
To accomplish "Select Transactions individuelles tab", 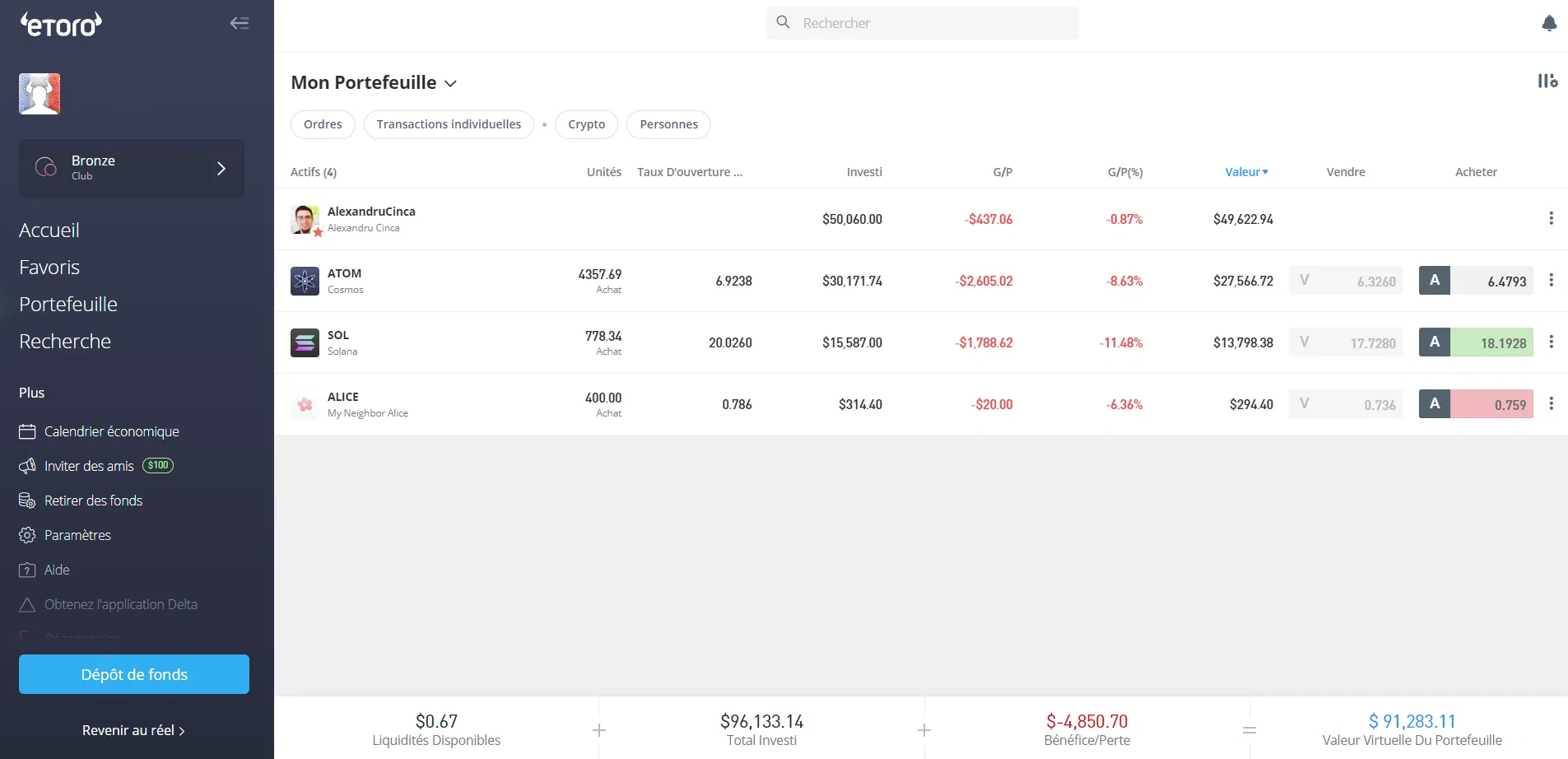I will pos(449,124).
